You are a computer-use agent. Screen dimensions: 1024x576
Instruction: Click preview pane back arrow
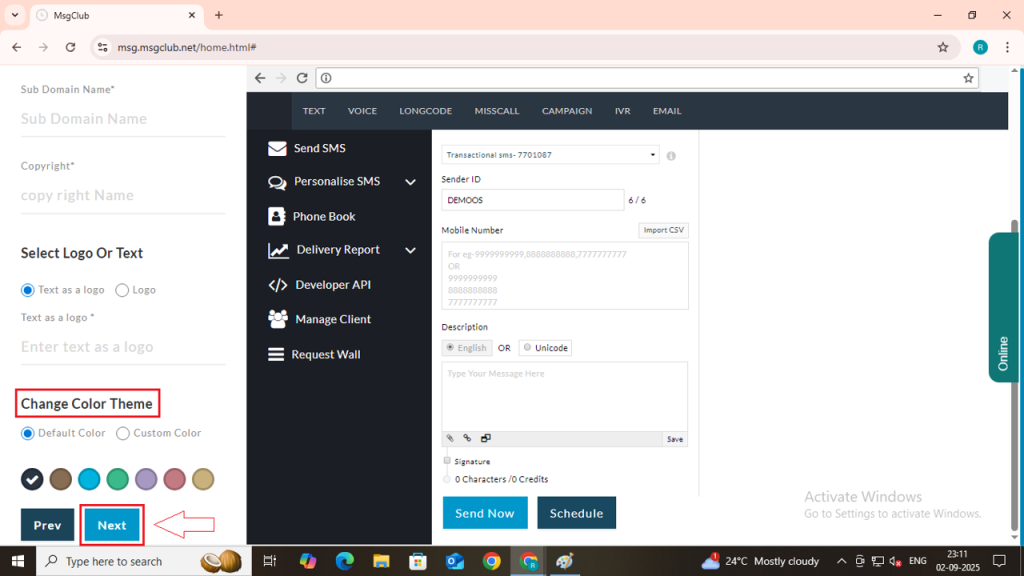coord(260,78)
